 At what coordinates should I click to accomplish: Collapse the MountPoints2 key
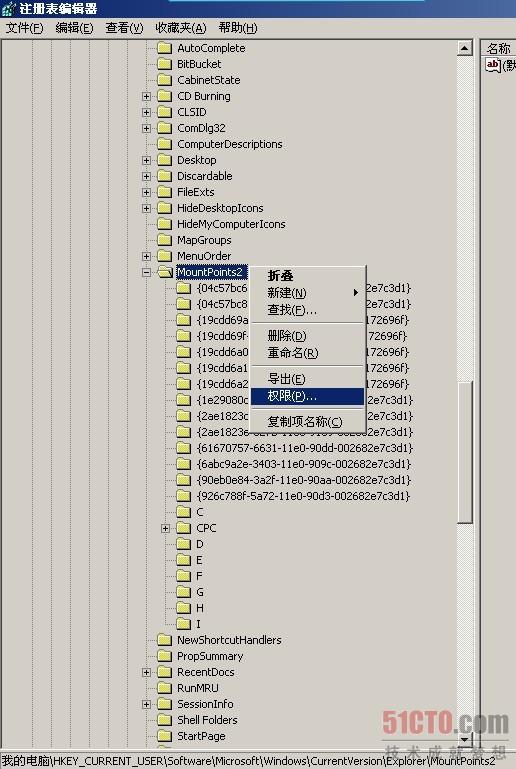(x=146, y=272)
